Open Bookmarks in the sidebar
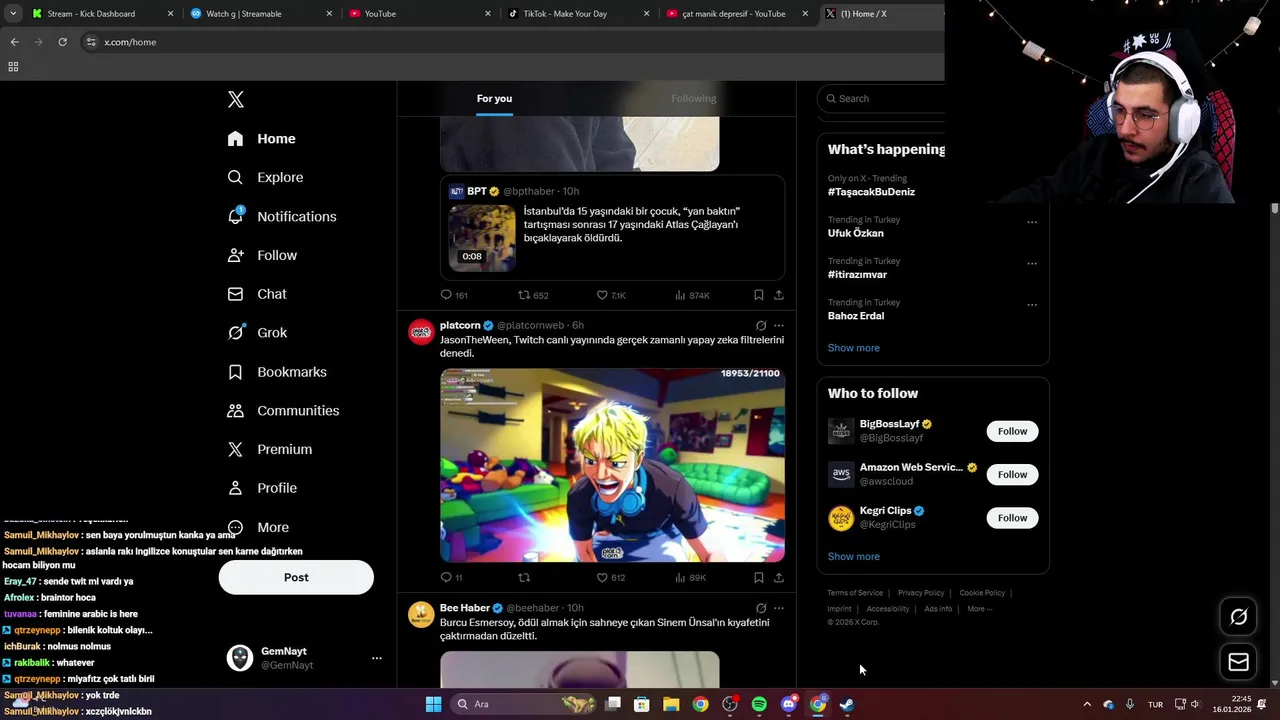 pos(278,372)
